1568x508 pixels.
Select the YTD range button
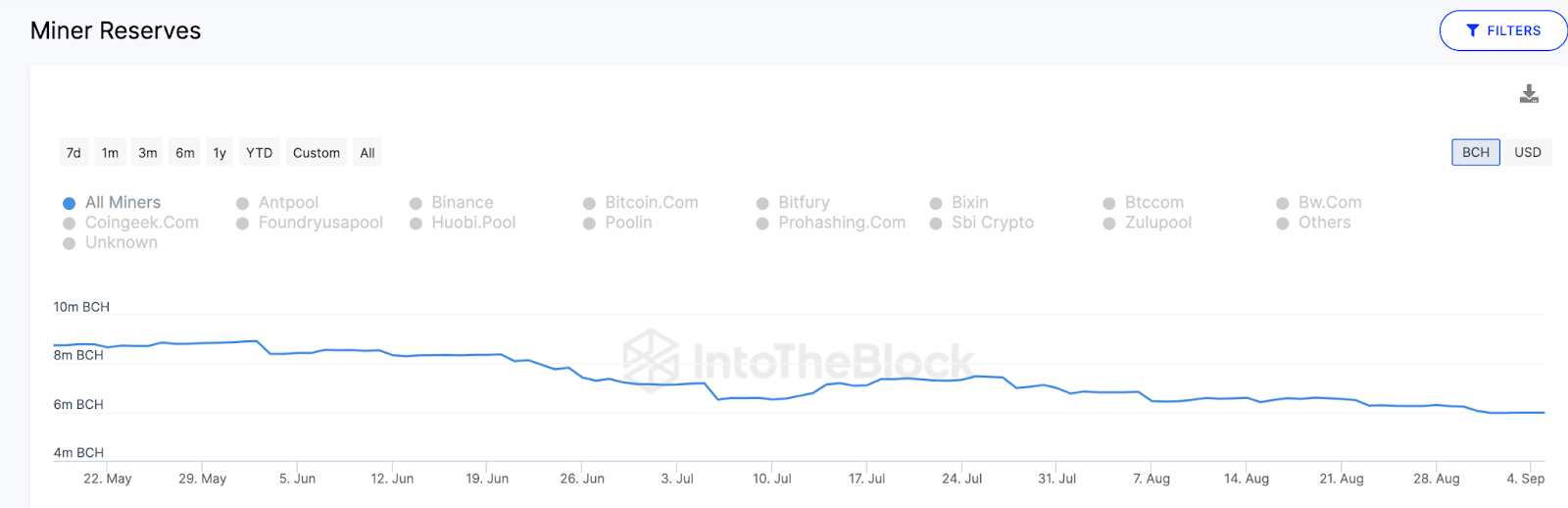[259, 153]
